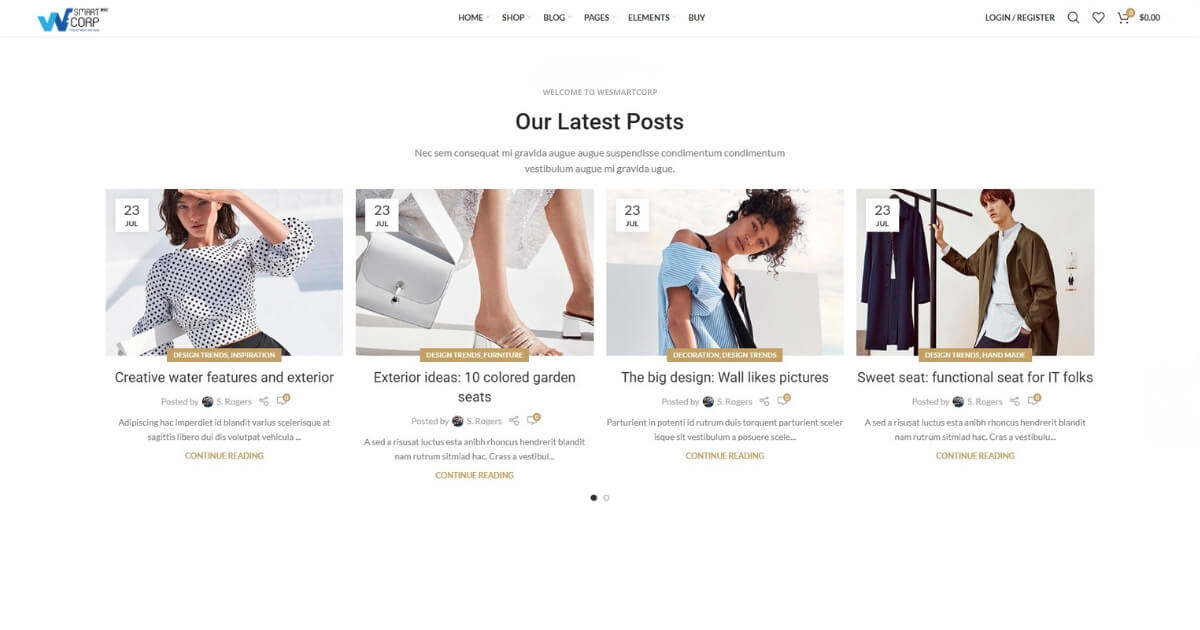1200x630 pixels.
Task: Open the Blog menu item
Action: pos(556,17)
